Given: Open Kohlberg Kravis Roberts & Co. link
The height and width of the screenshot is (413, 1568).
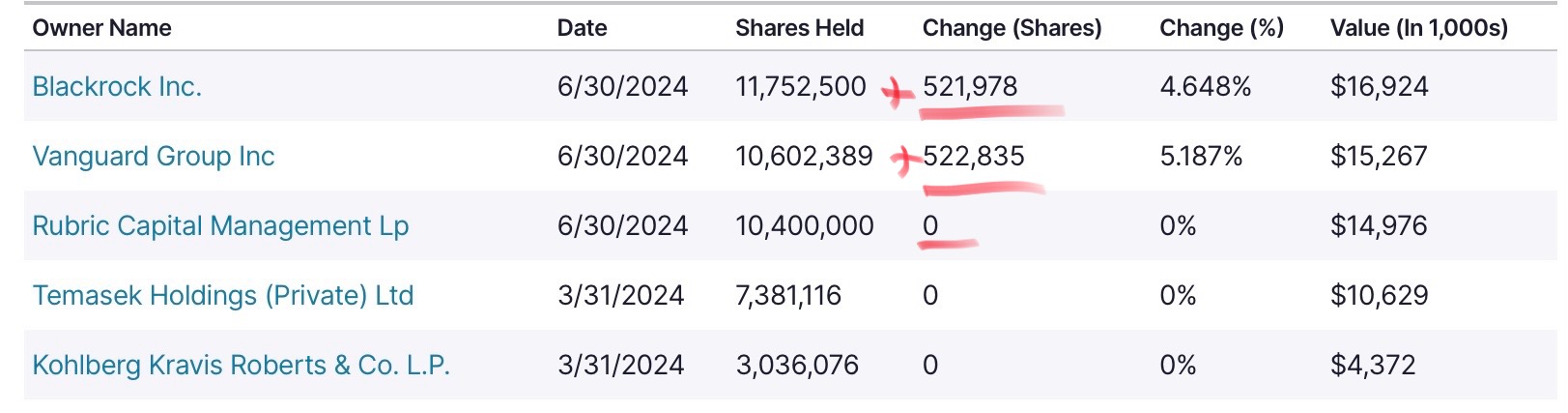Looking at the screenshot, I should [x=241, y=366].
